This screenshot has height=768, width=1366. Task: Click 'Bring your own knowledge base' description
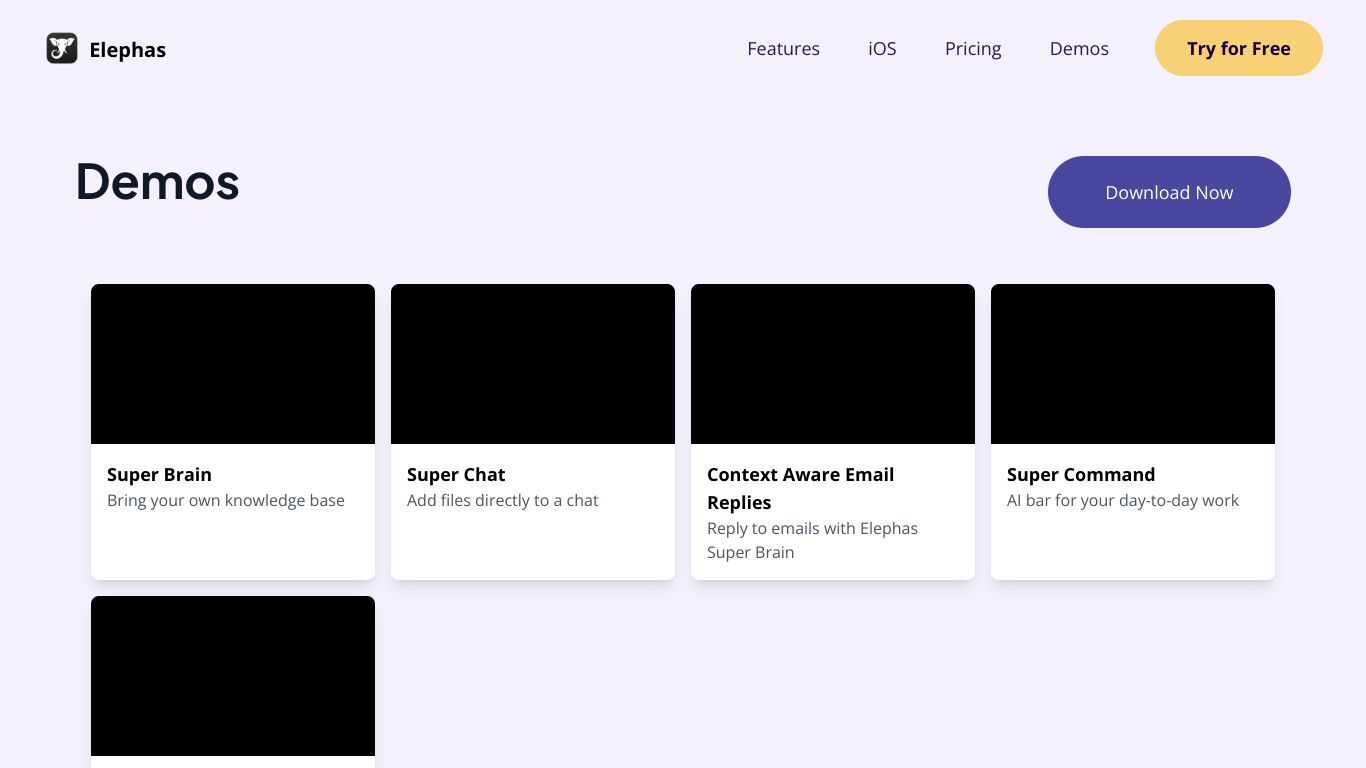pos(226,500)
